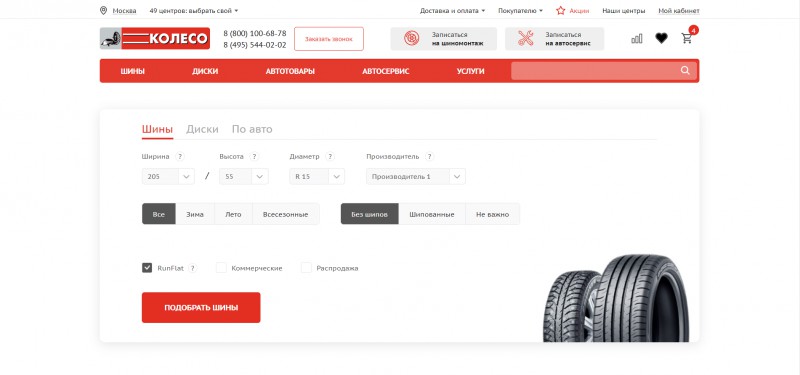Open the Москва city link

pyautogui.click(x=124, y=11)
